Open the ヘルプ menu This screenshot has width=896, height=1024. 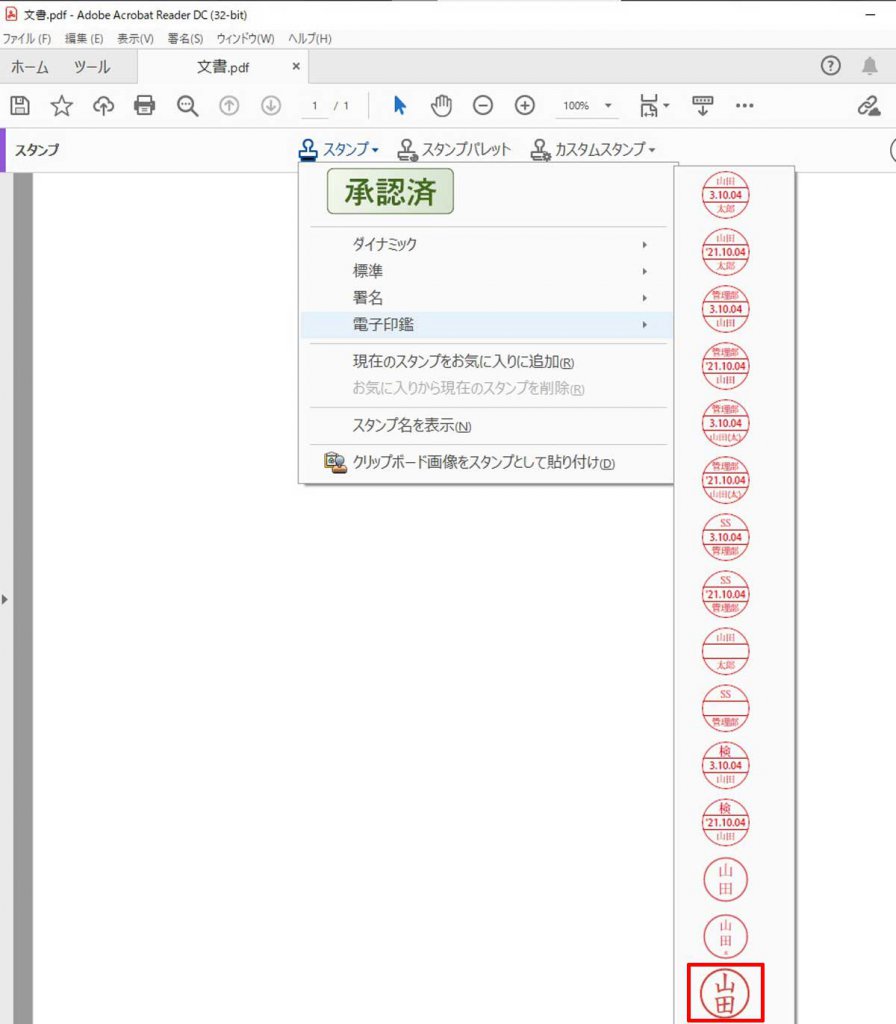[x=310, y=39]
